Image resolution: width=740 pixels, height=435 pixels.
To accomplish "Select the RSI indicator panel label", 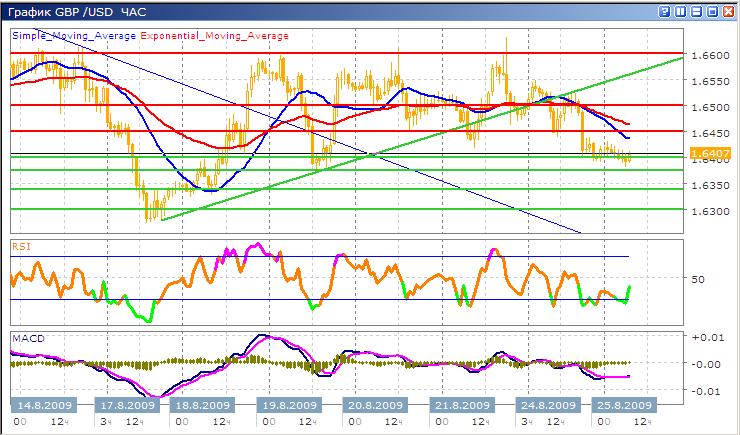I will coord(20,245).
